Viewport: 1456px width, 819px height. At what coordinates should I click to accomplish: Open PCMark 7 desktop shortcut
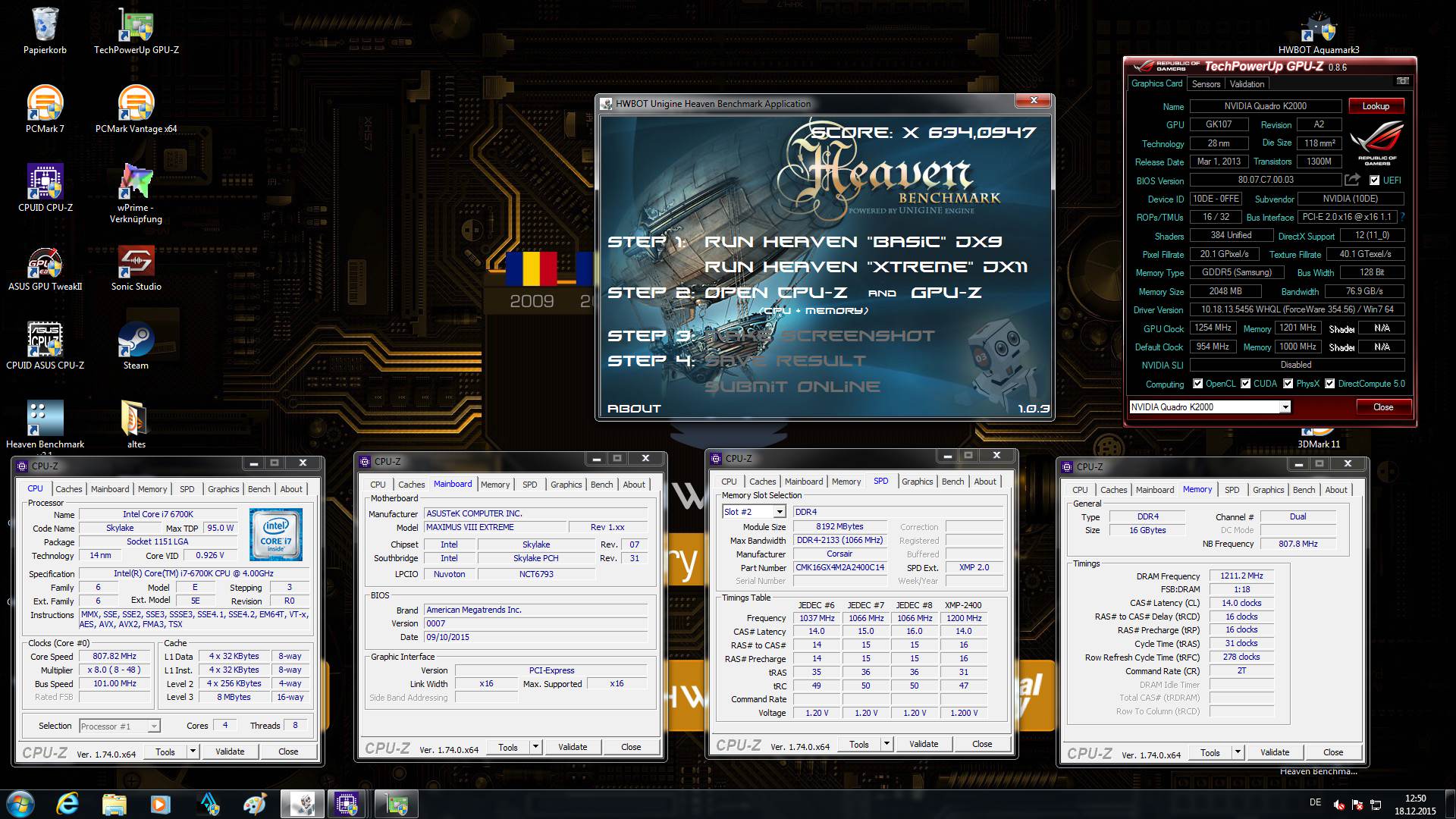click(x=45, y=108)
